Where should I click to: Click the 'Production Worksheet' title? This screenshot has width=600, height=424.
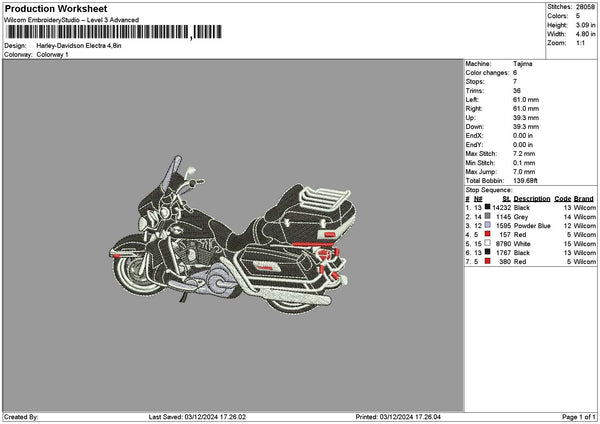56,8
